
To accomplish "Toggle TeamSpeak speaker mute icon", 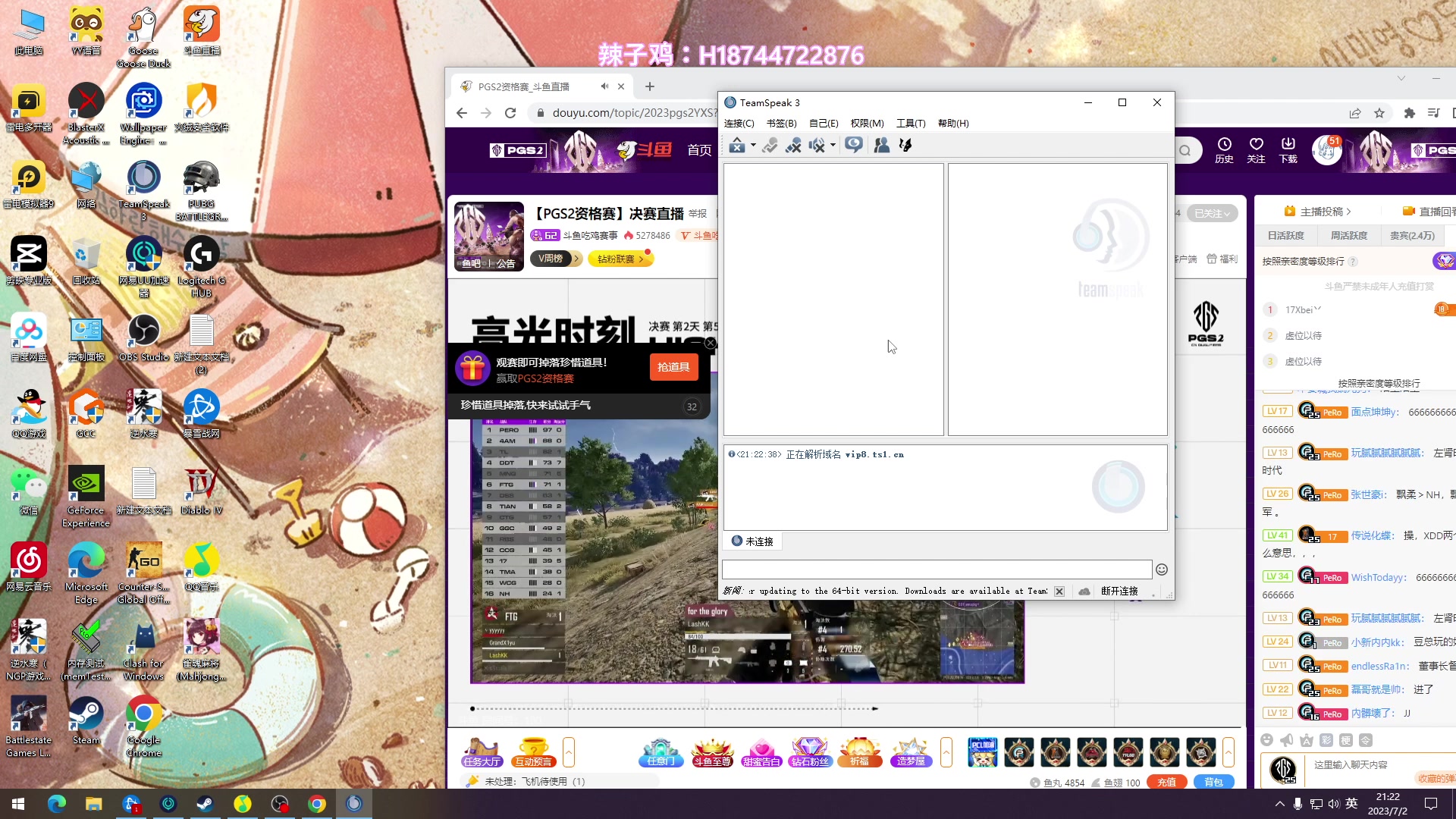I will tap(817, 145).
